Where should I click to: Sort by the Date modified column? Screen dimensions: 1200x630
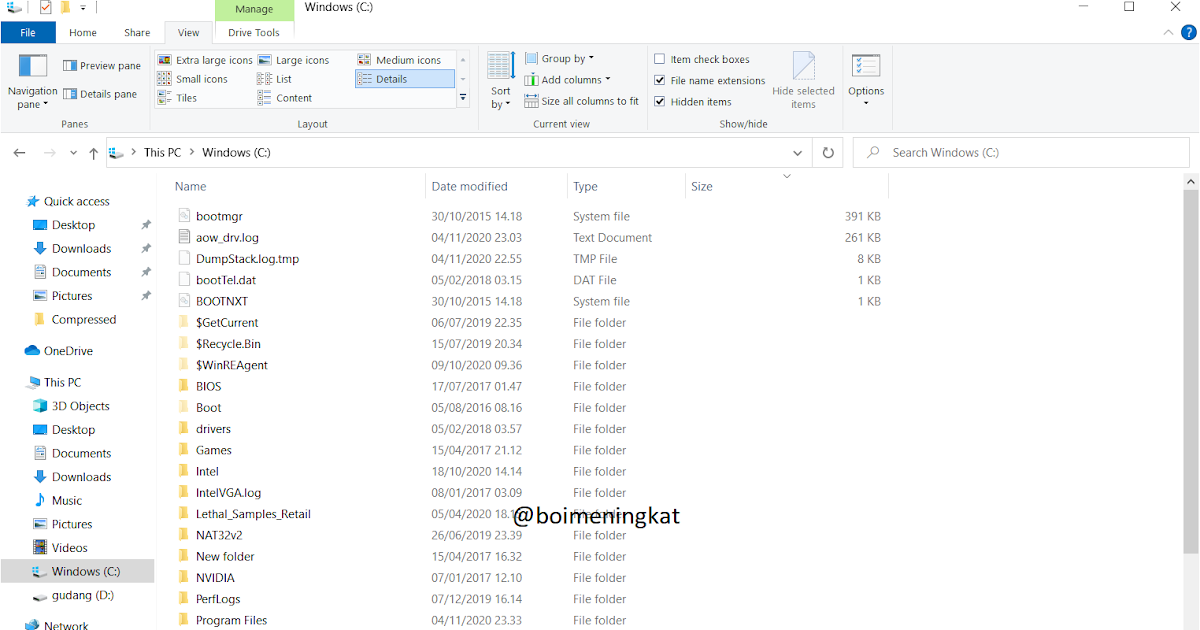click(x=469, y=187)
